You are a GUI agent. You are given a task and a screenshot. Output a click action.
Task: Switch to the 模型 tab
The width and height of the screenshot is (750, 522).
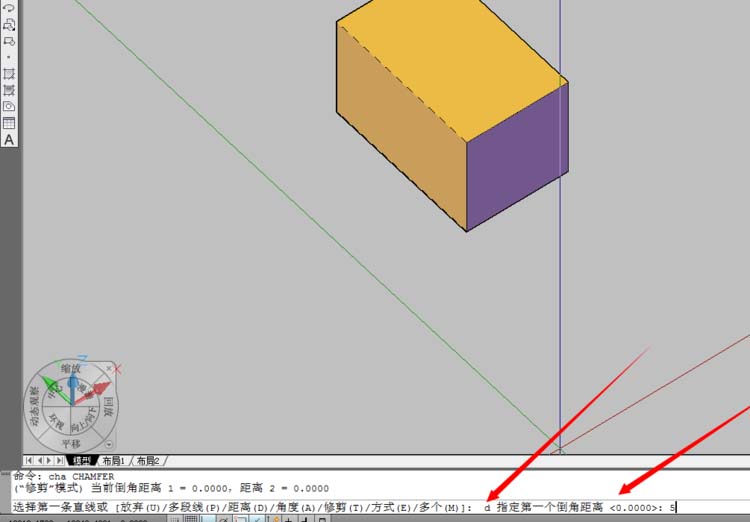tap(82, 461)
